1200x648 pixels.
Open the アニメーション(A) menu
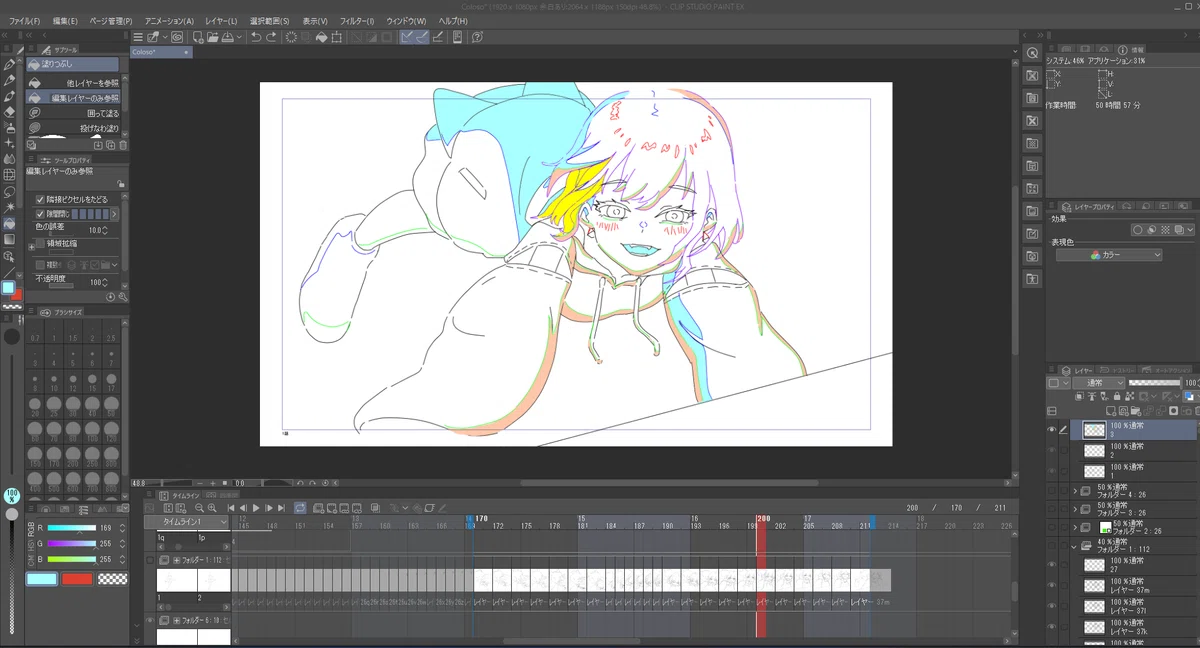pyautogui.click(x=169, y=20)
